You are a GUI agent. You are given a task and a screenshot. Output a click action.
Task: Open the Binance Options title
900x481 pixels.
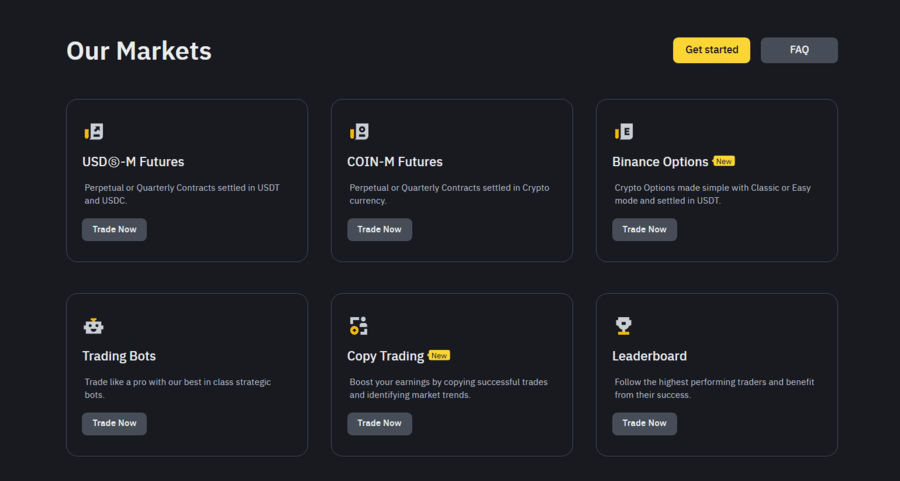[660, 162]
